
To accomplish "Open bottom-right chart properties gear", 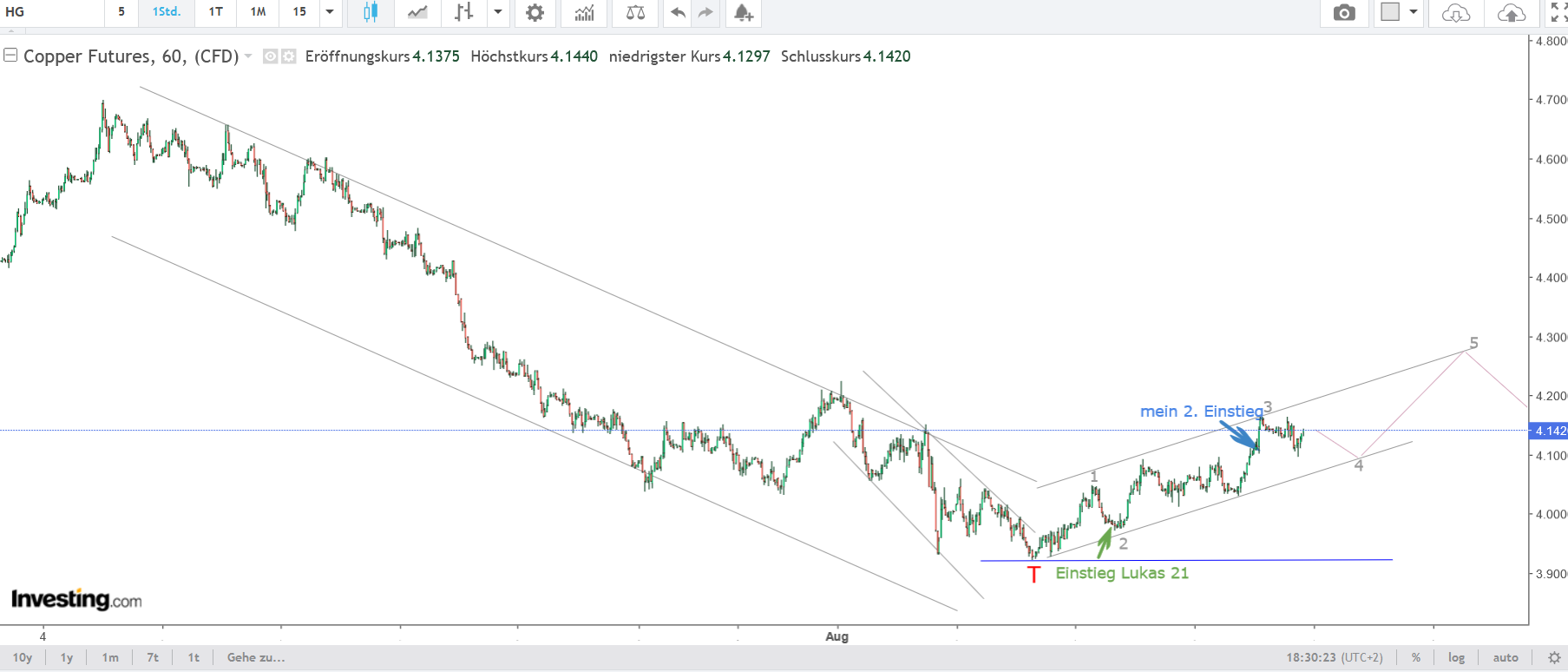I will point(1554,657).
